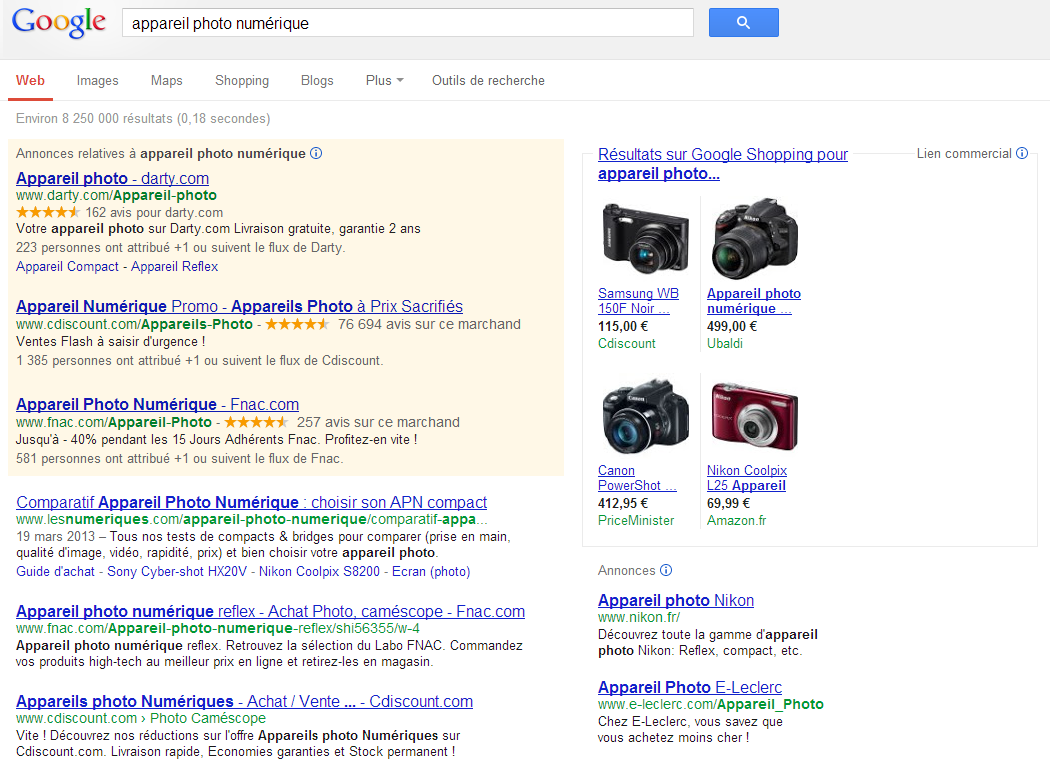Click the 'Ecran (photo)' sitelink
This screenshot has height=764, width=1050.
click(x=431, y=572)
